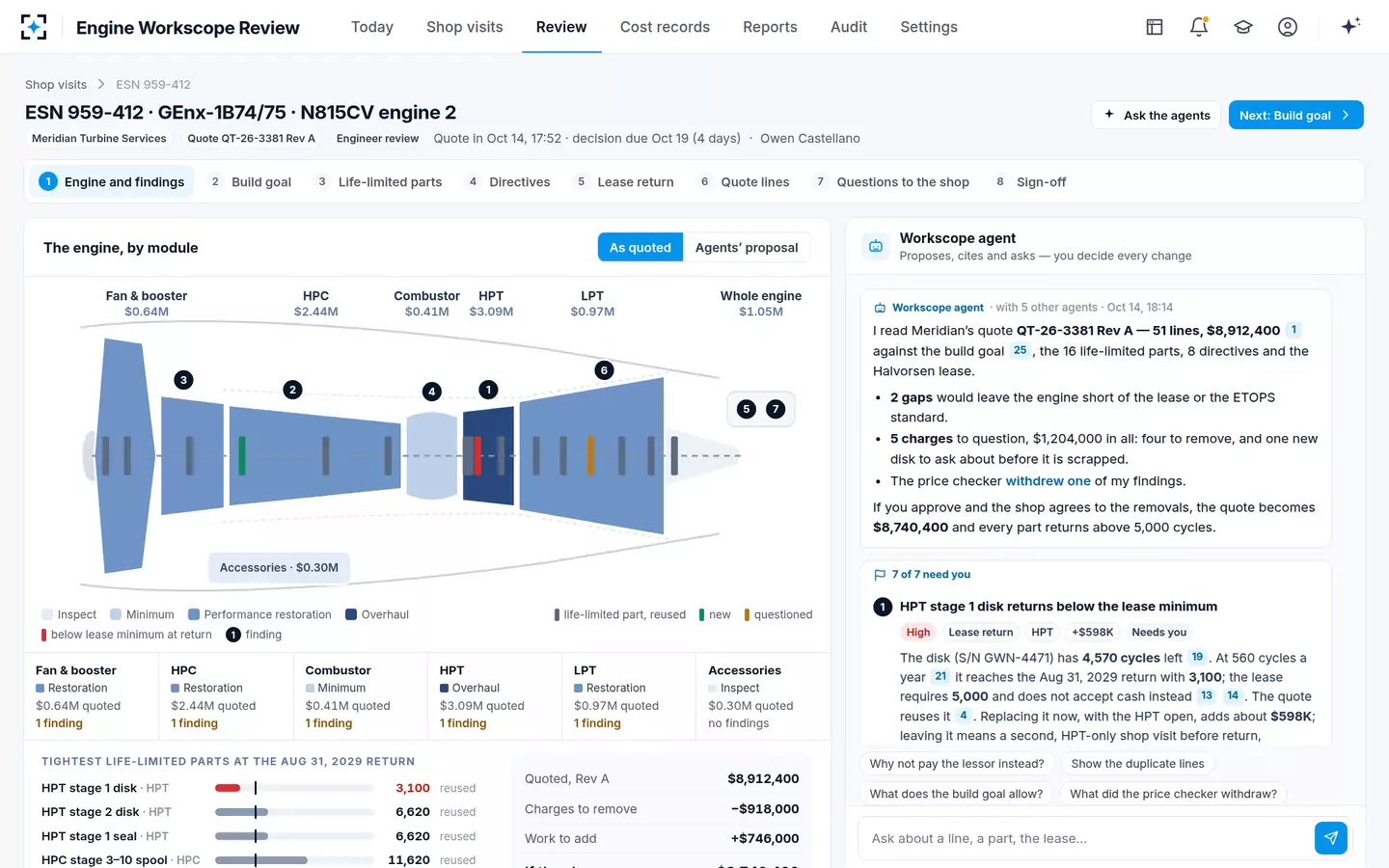This screenshot has height=868, width=1389.
Task: Click the Ask the agents button
Action: tap(1157, 115)
